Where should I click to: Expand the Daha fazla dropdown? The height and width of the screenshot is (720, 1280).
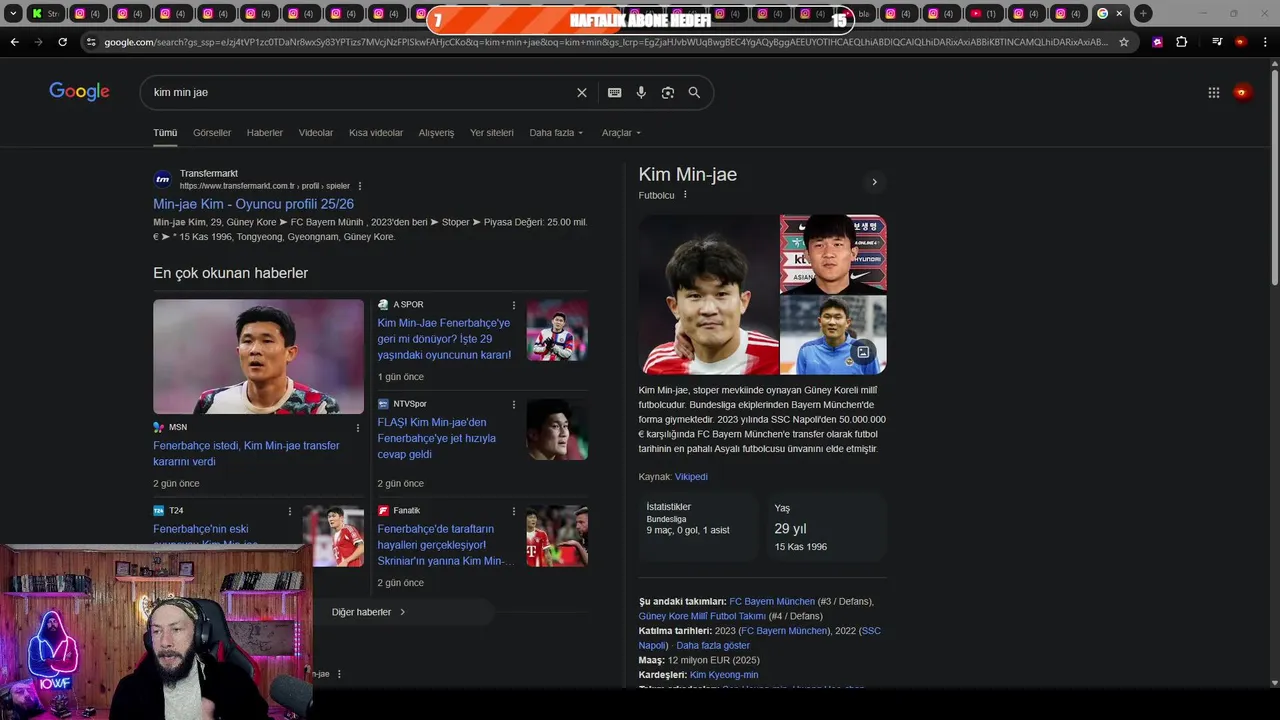pyautogui.click(x=556, y=133)
